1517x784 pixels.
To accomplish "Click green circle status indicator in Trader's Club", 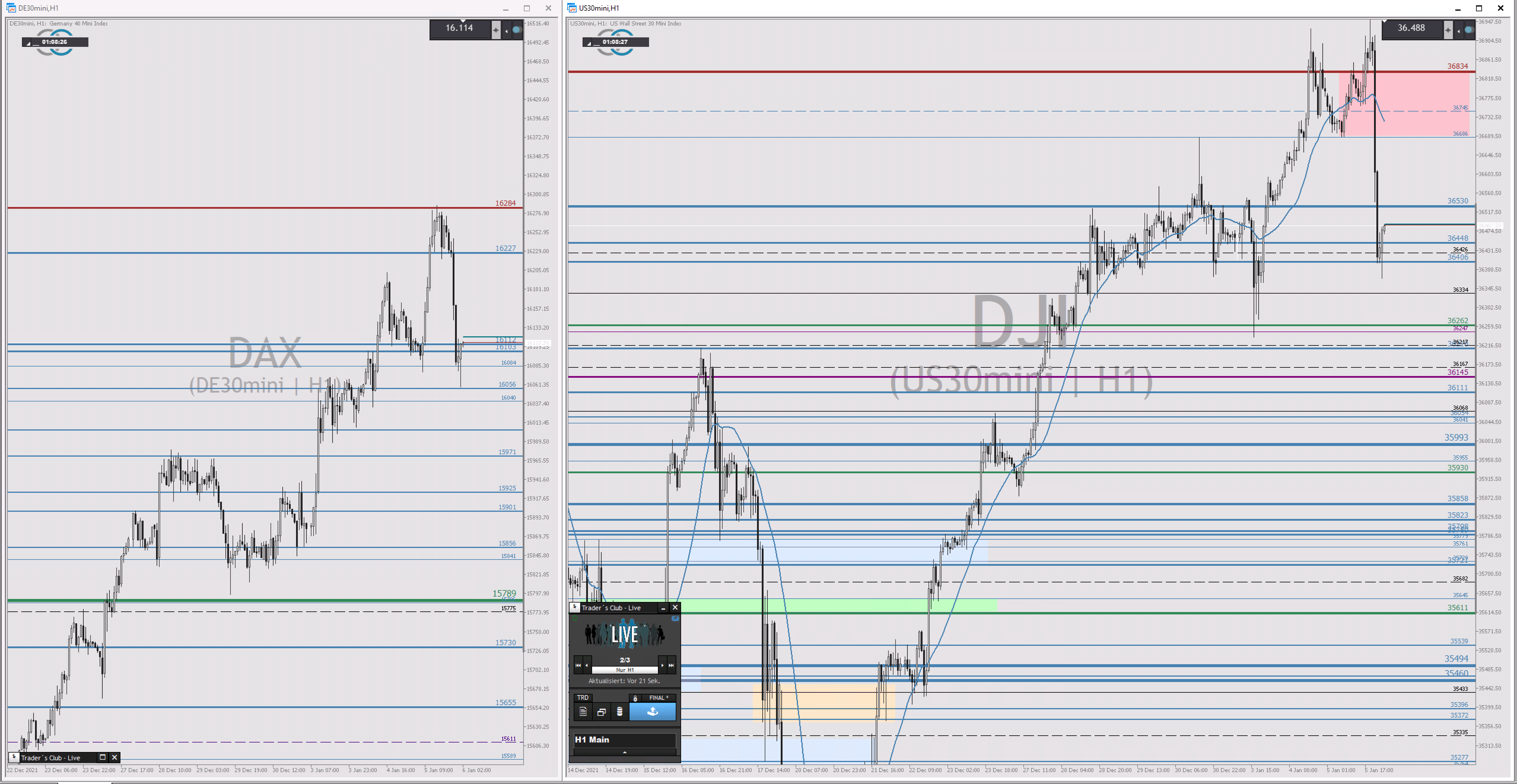I will (575, 618).
